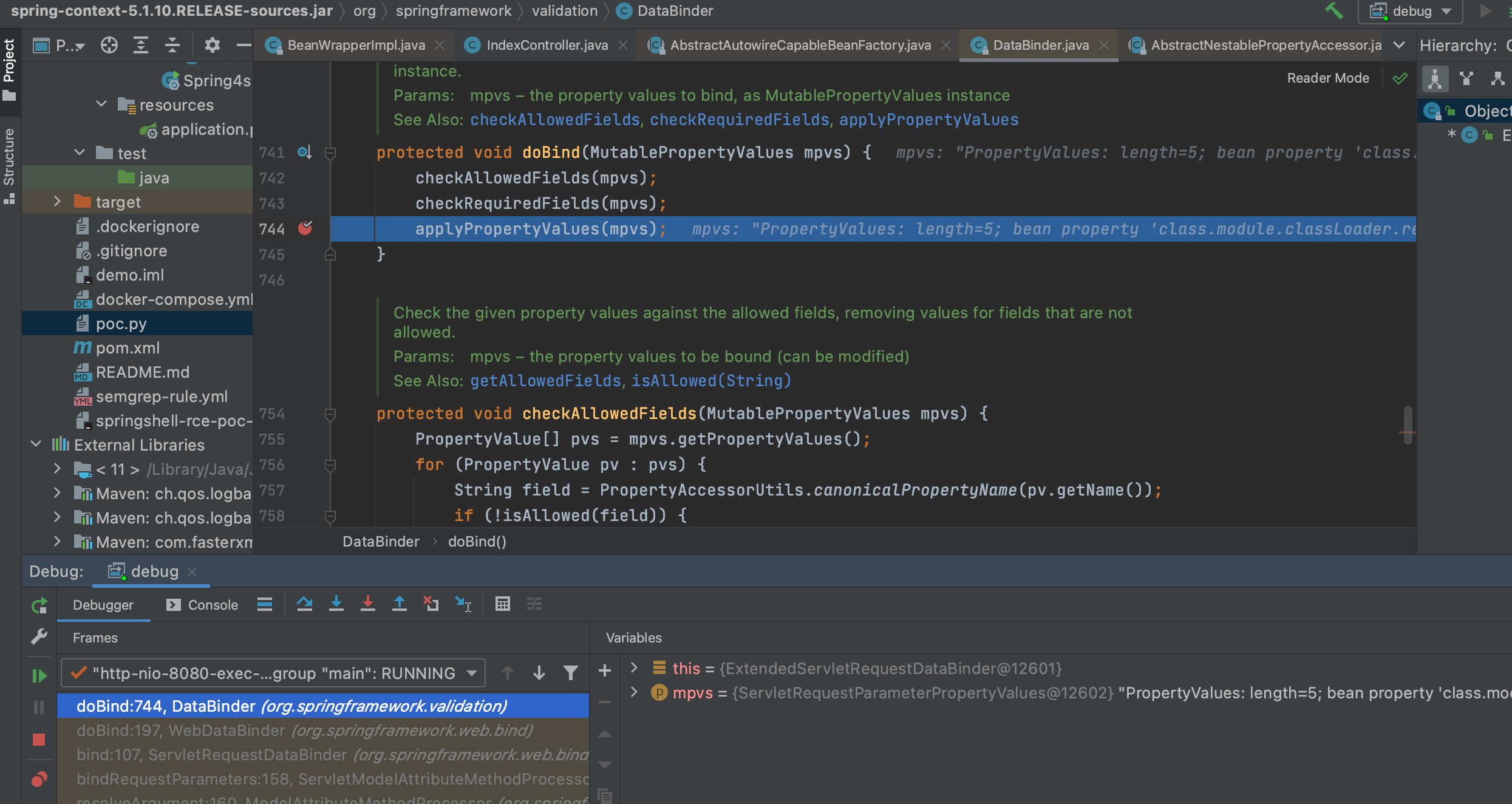Click New Watch plus icon
The image size is (1512, 804).
click(x=605, y=670)
